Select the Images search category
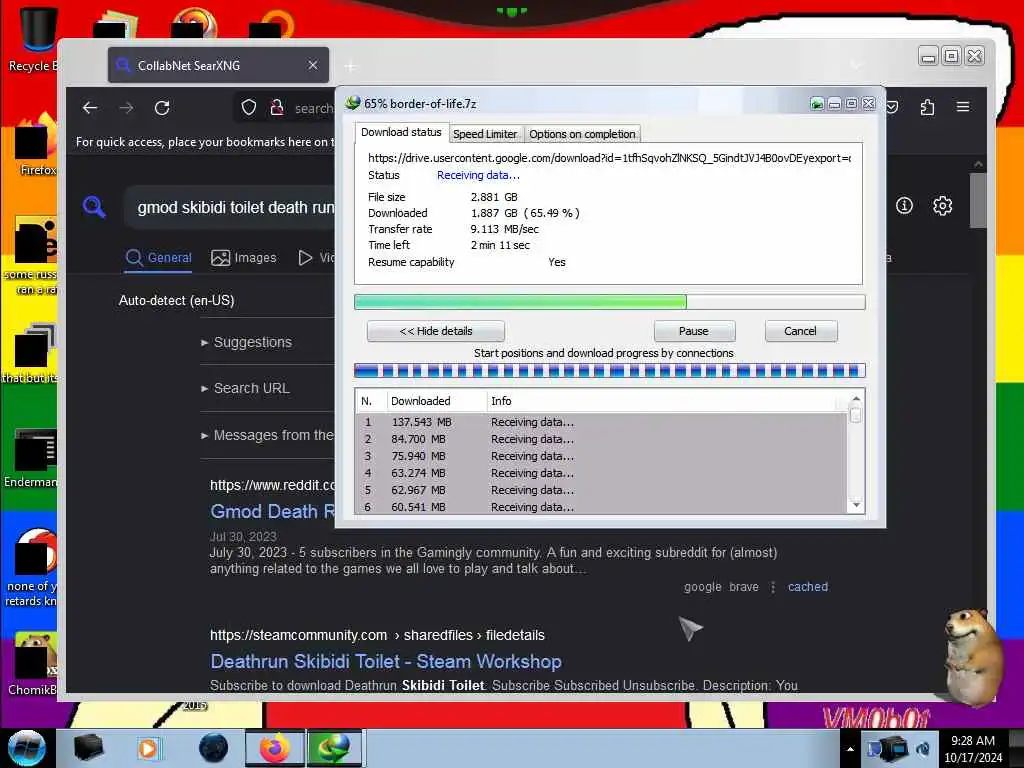1024x768 pixels. click(x=244, y=258)
